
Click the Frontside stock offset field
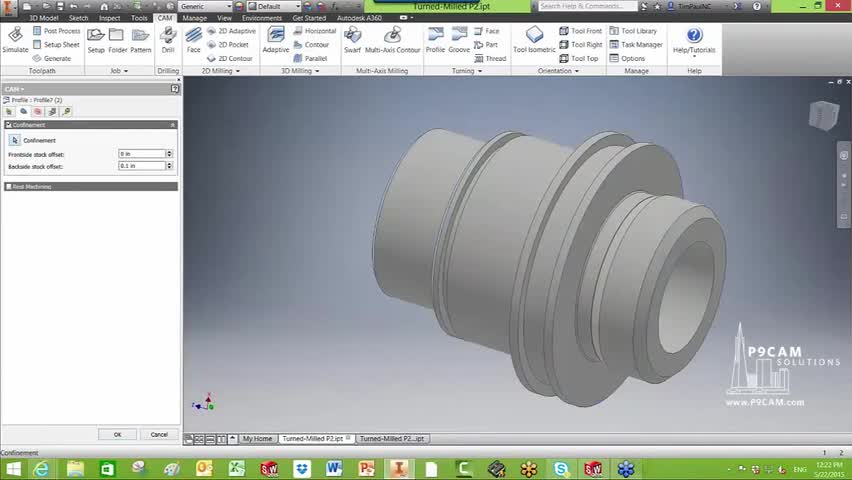coord(142,154)
